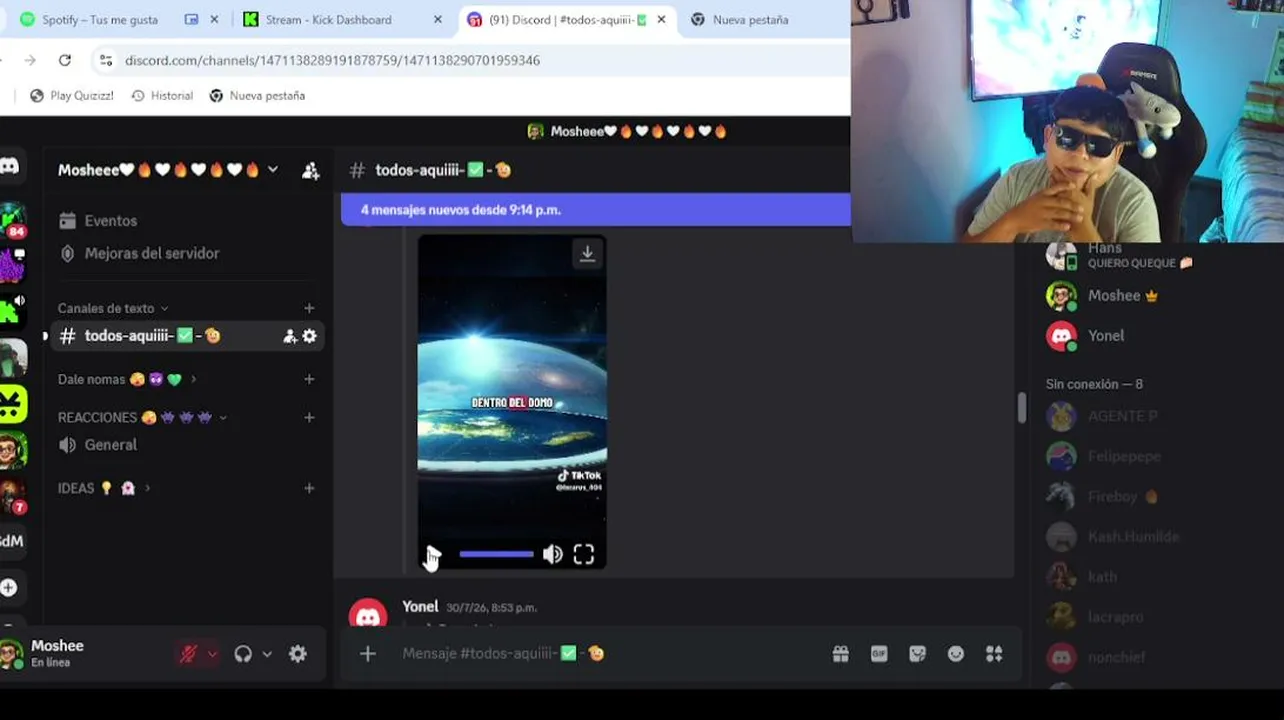Expand the IDEAS category
The height and width of the screenshot is (720, 1284).
pos(105,488)
